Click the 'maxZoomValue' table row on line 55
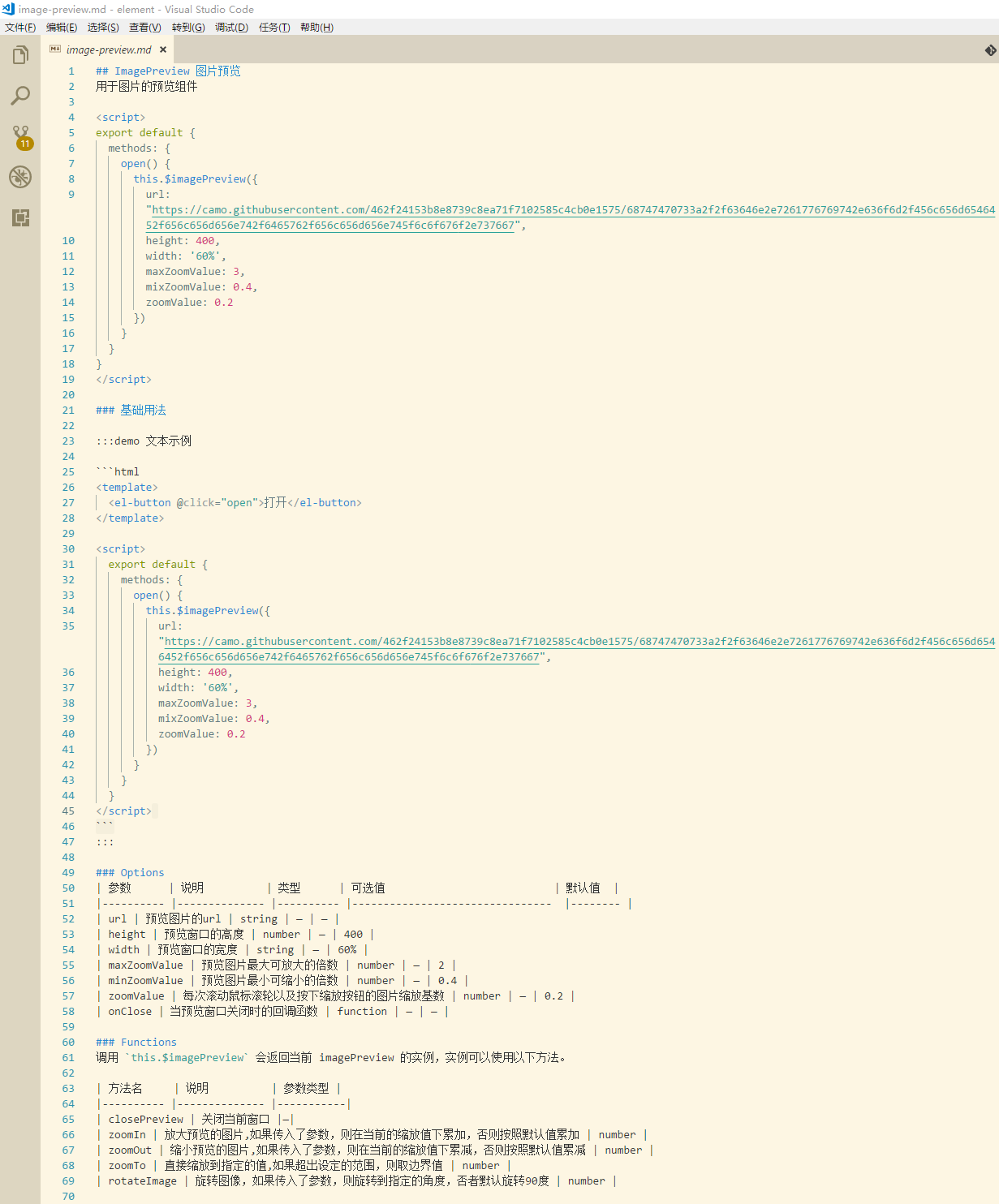This screenshot has width=999, height=1204. pos(276,965)
